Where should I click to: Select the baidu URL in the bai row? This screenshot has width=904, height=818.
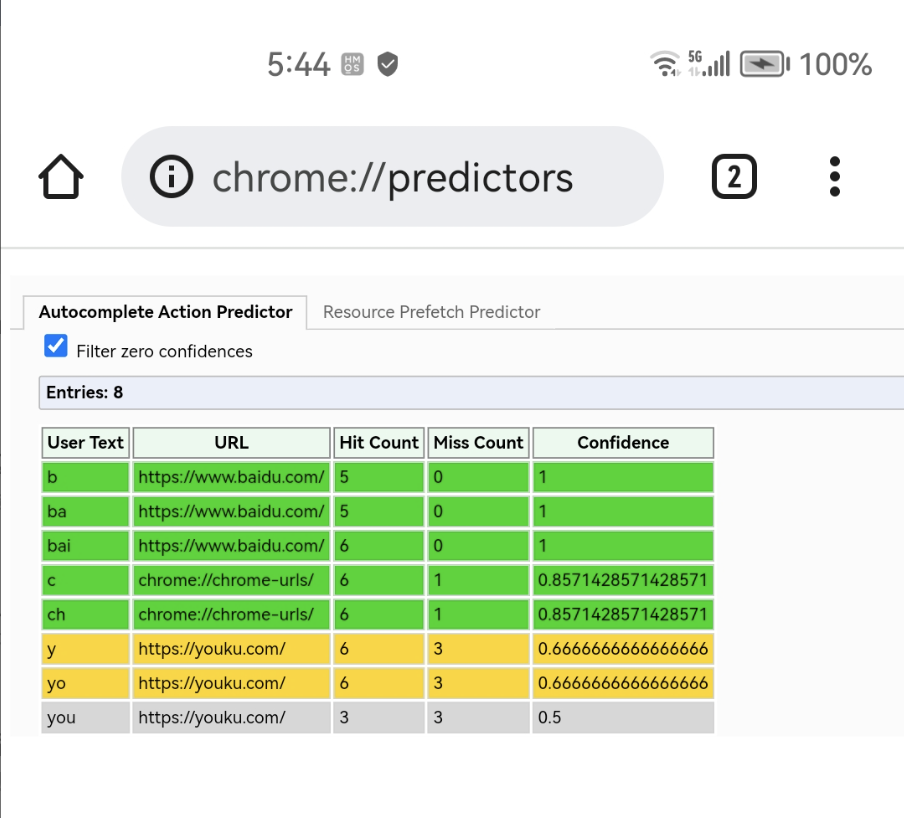231,546
